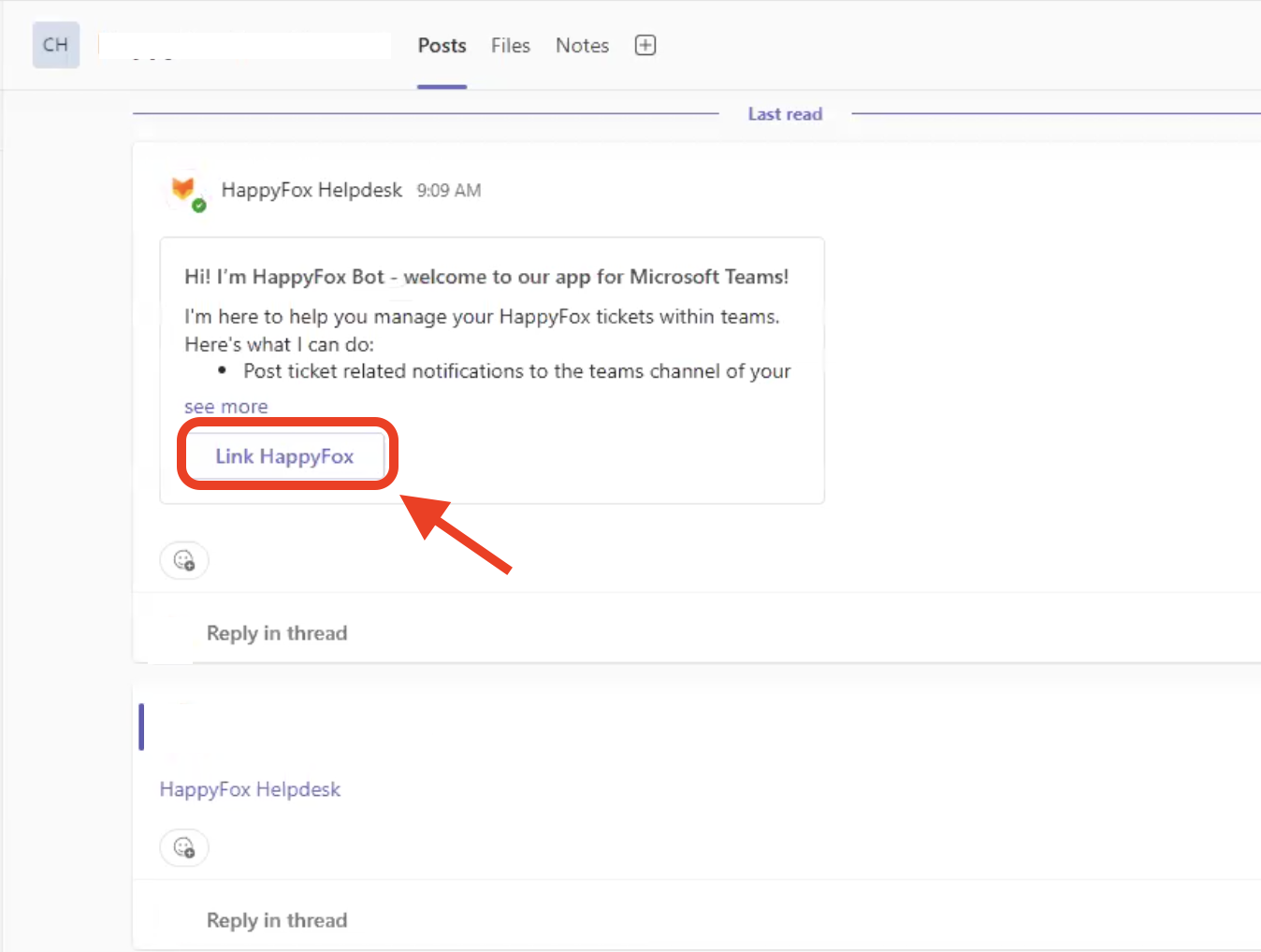Reply in thread under welcome message

tap(276, 633)
